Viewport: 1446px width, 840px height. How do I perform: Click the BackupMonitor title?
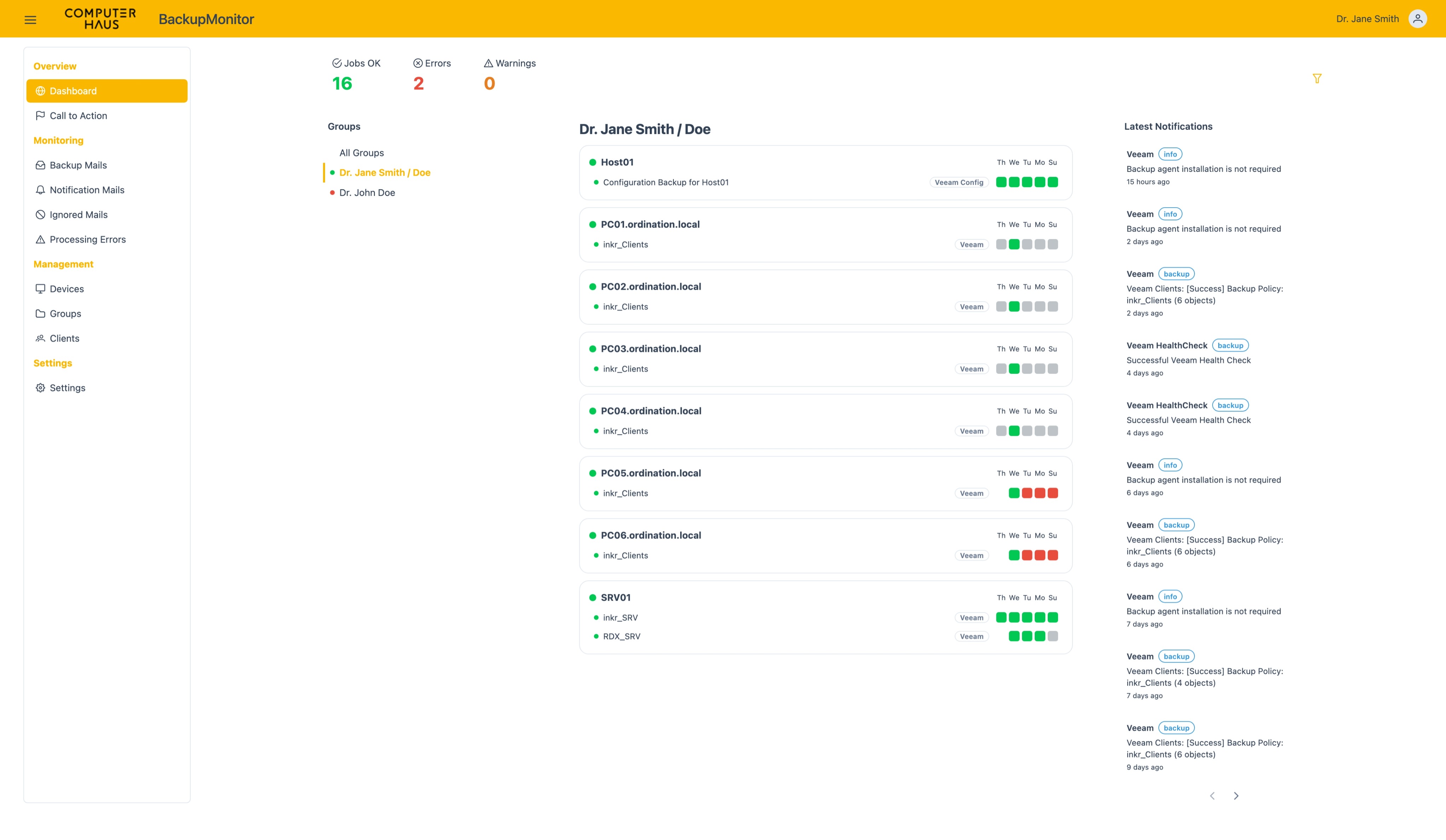point(206,19)
